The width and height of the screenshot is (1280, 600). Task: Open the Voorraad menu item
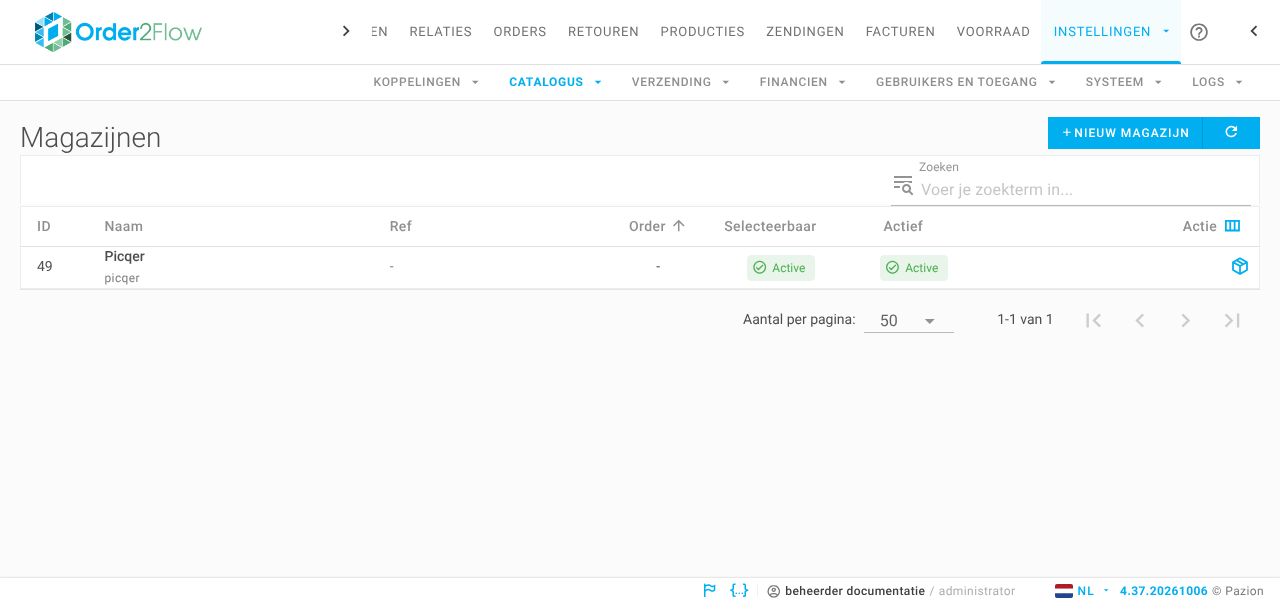[993, 32]
